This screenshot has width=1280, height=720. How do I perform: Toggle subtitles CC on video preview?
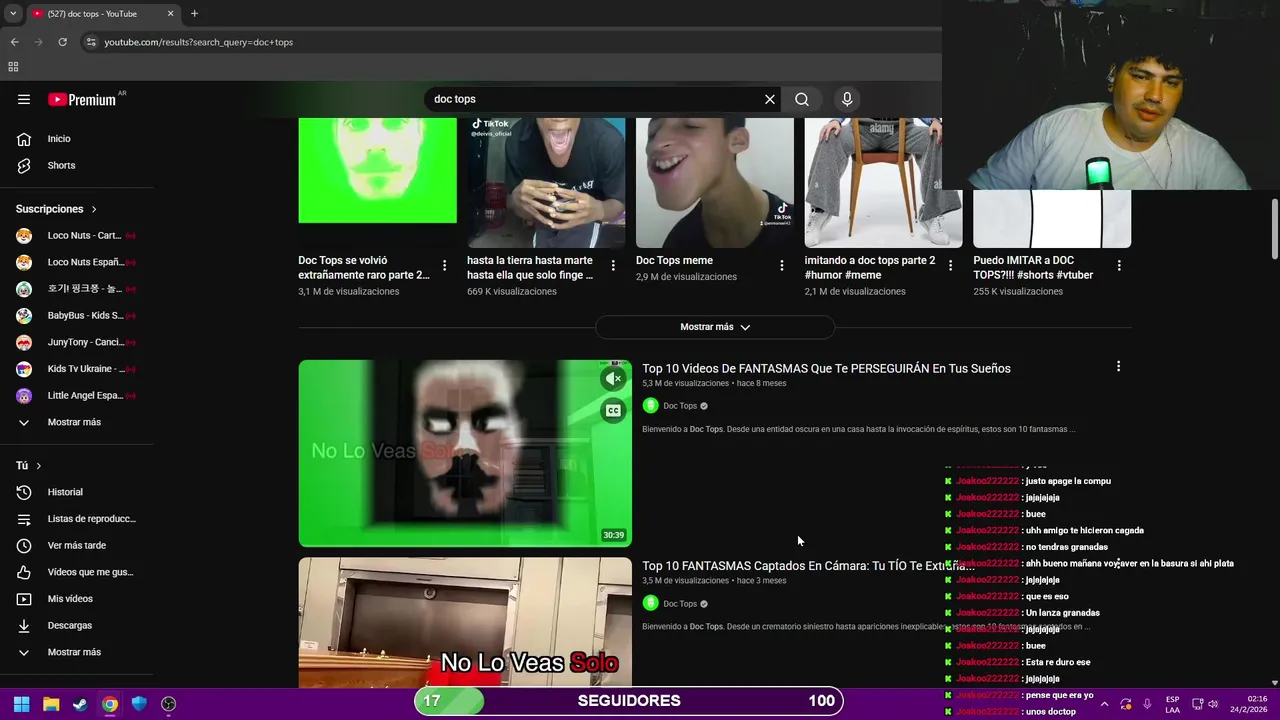pyautogui.click(x=613, y=411)
